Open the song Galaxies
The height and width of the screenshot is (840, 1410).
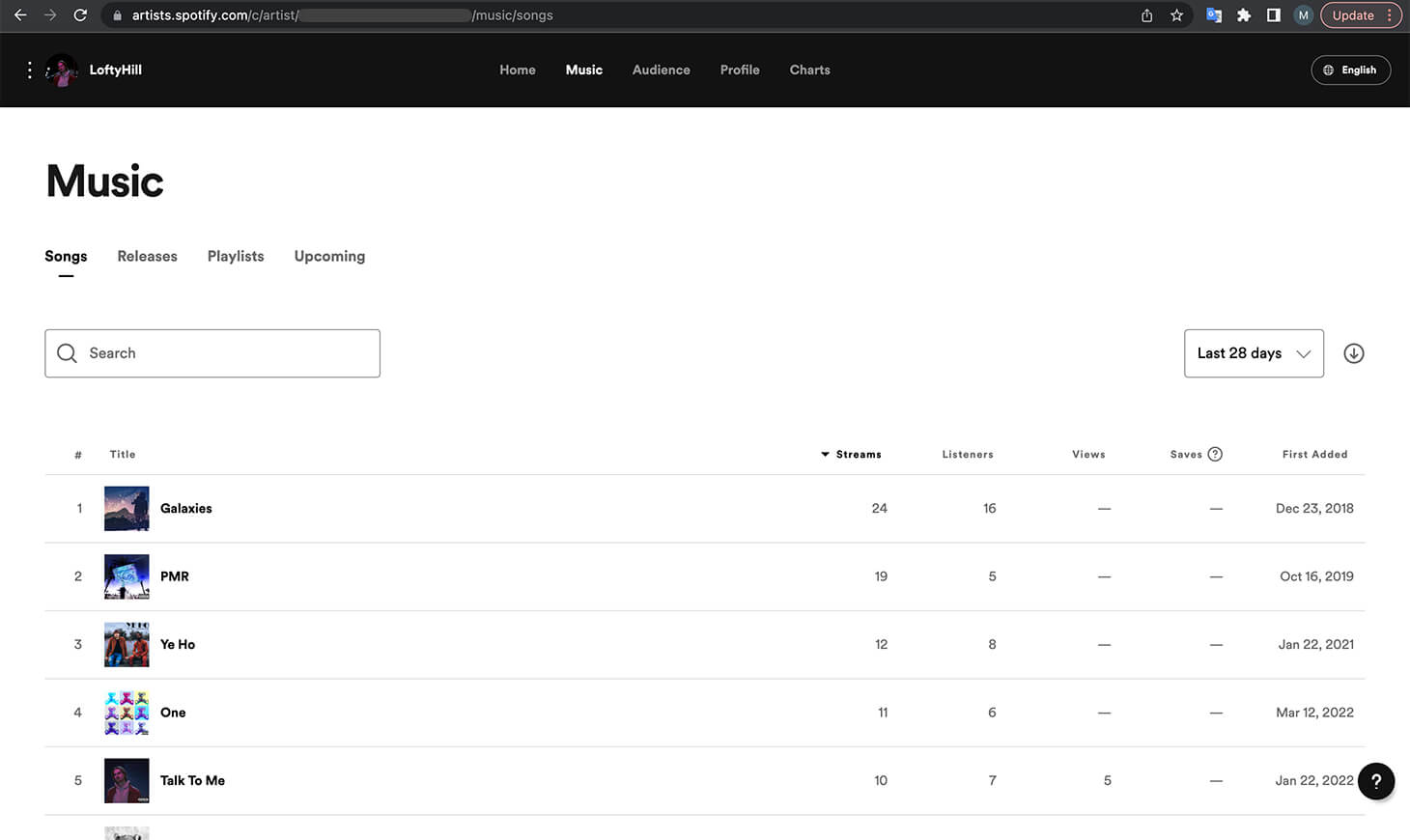(x=185, y=508)
